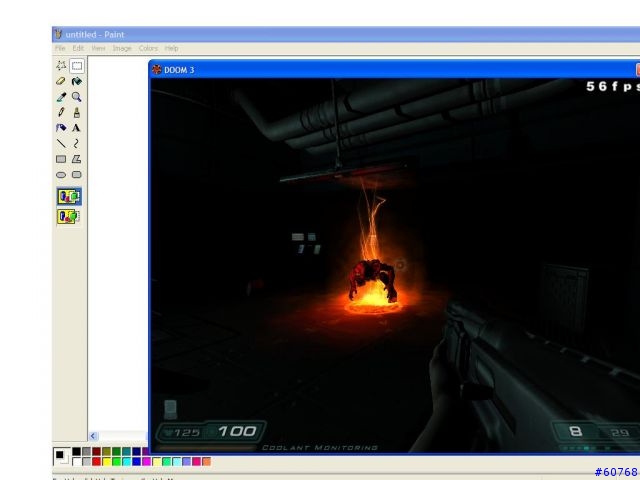Select the Brush tool
Screen dimensions: 640x480
[77, 112]
